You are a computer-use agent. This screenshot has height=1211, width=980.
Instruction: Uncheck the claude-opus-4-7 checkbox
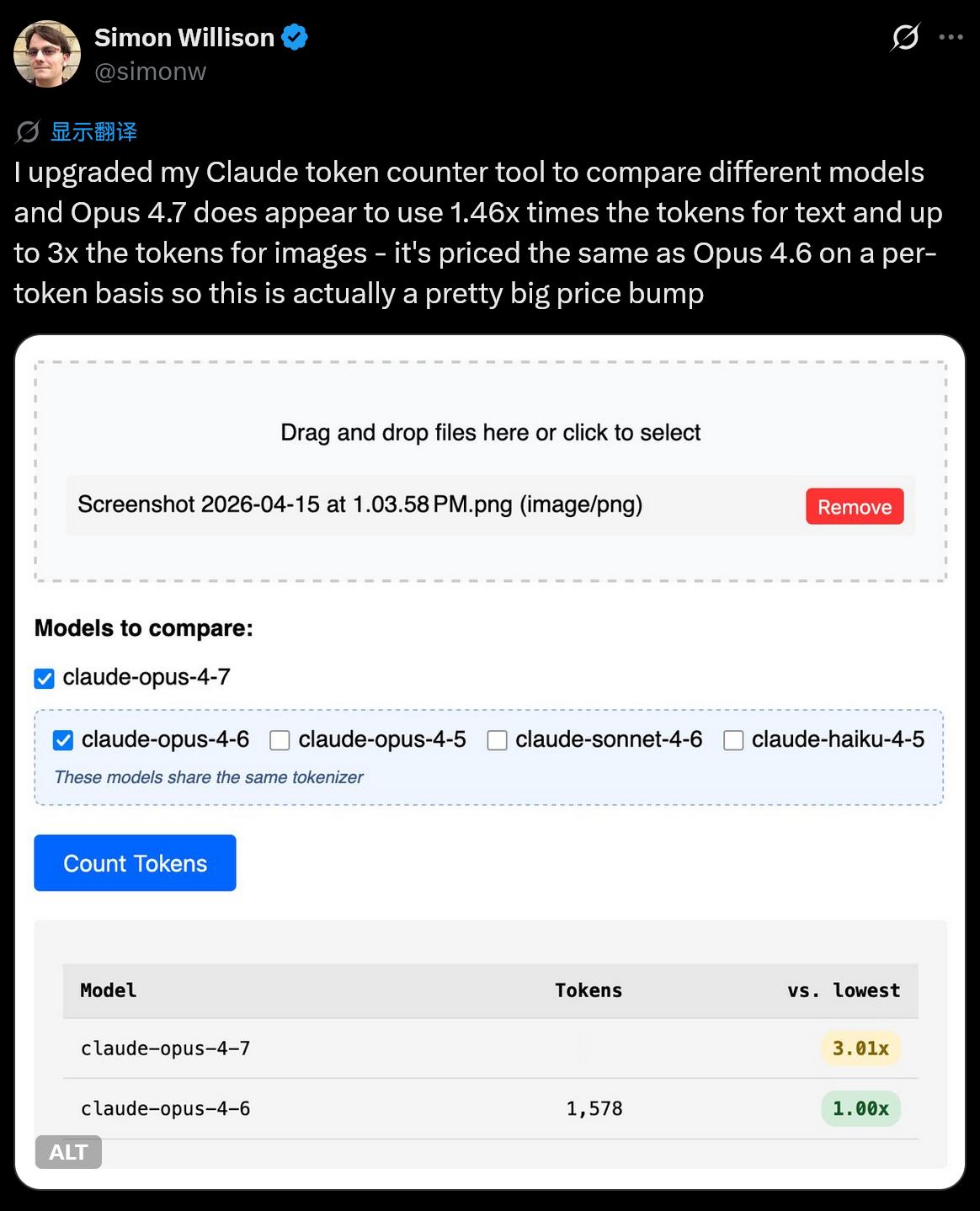click(45, 678)
